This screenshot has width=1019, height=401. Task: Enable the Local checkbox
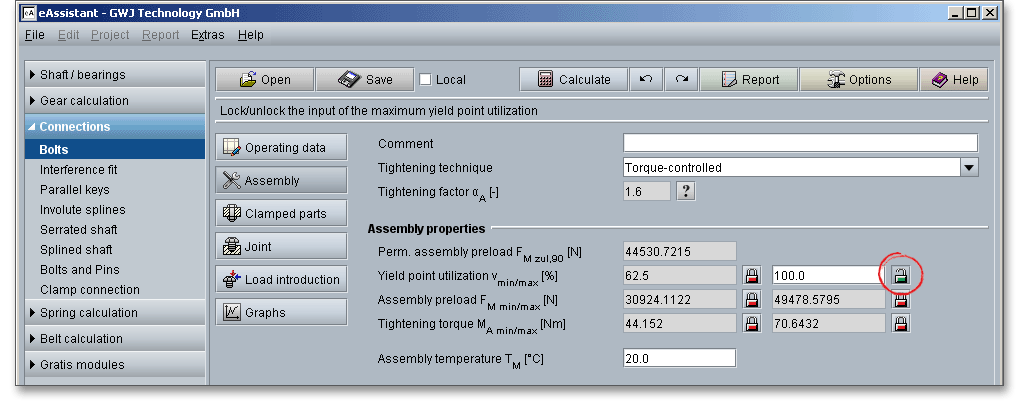click(x=426, y=80)
